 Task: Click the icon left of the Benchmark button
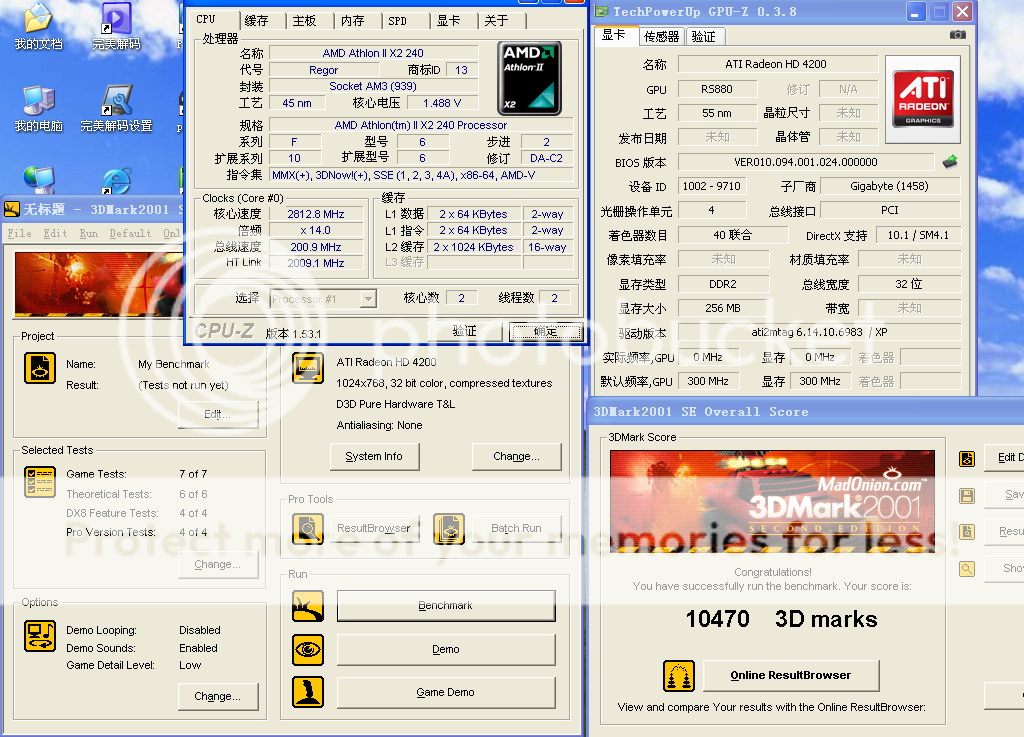tap(308, 606)
